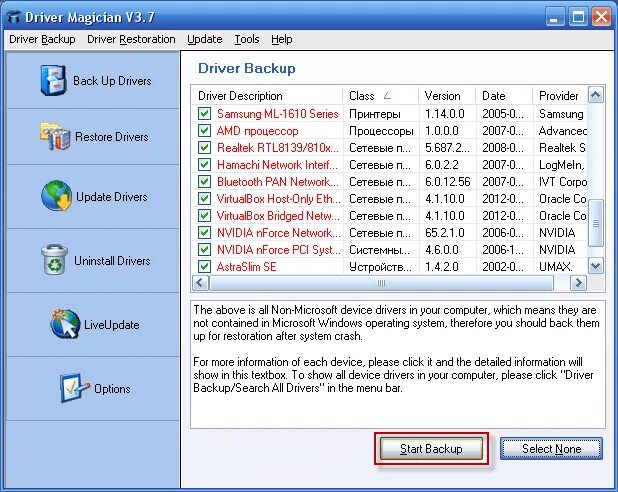Open the Options label in sidebar

(112, 389)
